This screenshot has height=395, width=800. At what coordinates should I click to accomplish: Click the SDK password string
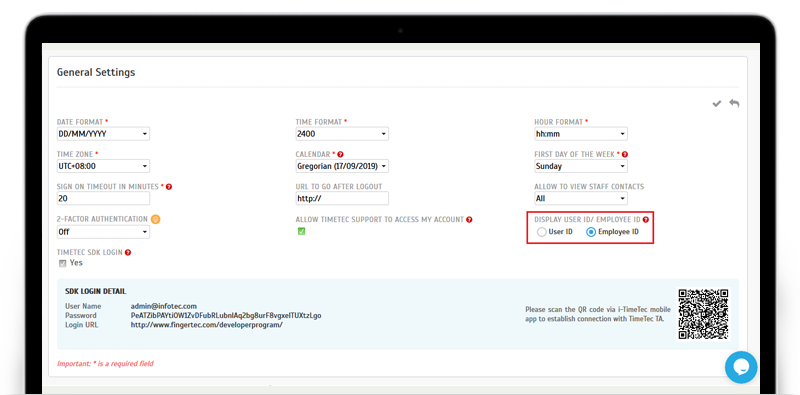[226, 315]
